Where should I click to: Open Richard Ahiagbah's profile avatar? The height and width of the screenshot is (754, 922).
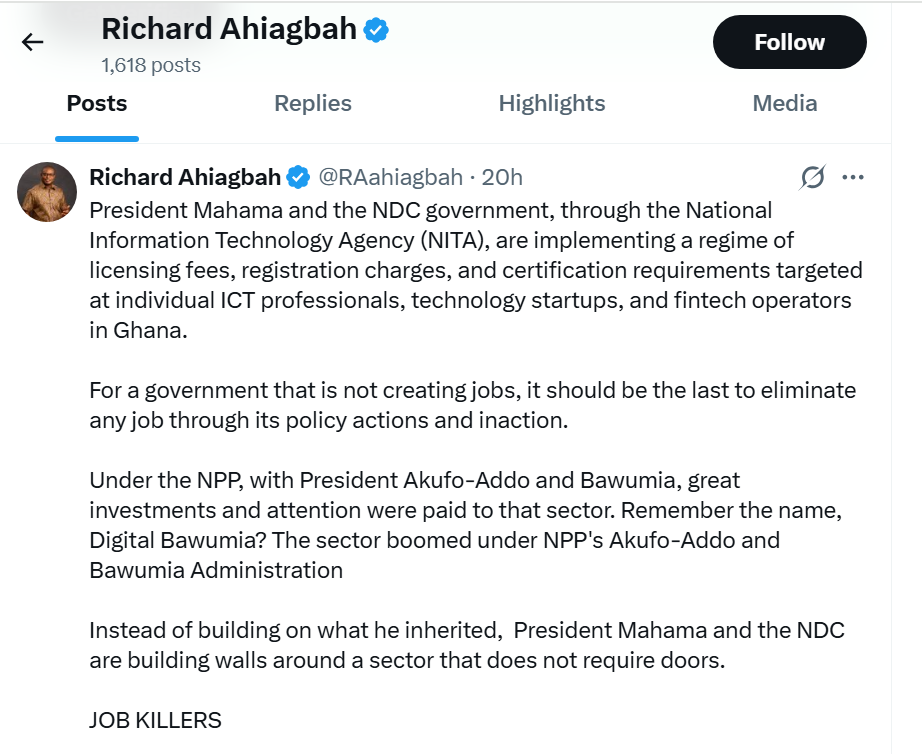point(47,192)
